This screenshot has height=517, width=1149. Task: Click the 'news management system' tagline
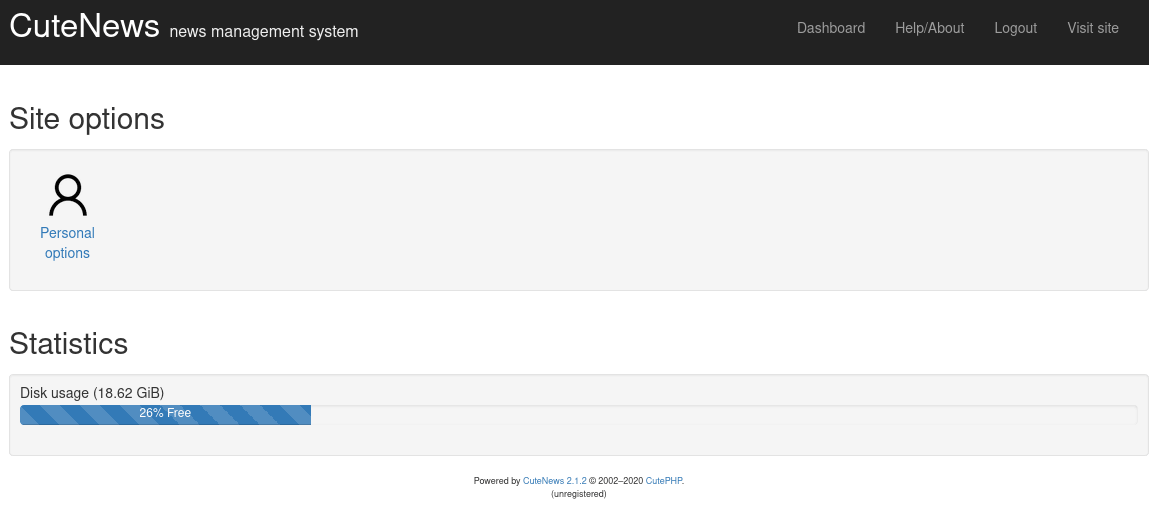coord(263,32)
